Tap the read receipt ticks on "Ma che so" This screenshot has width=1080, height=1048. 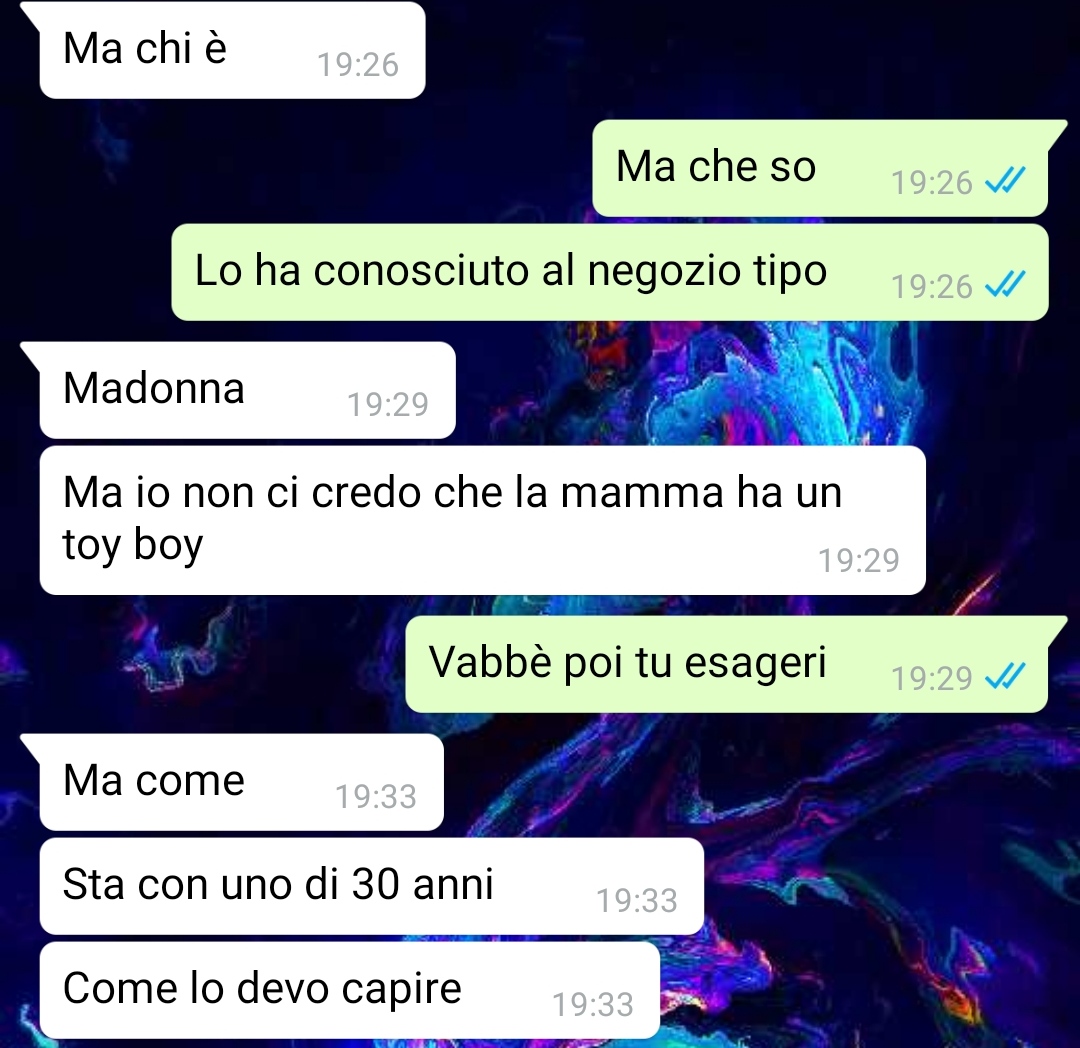coord(1005,180)
